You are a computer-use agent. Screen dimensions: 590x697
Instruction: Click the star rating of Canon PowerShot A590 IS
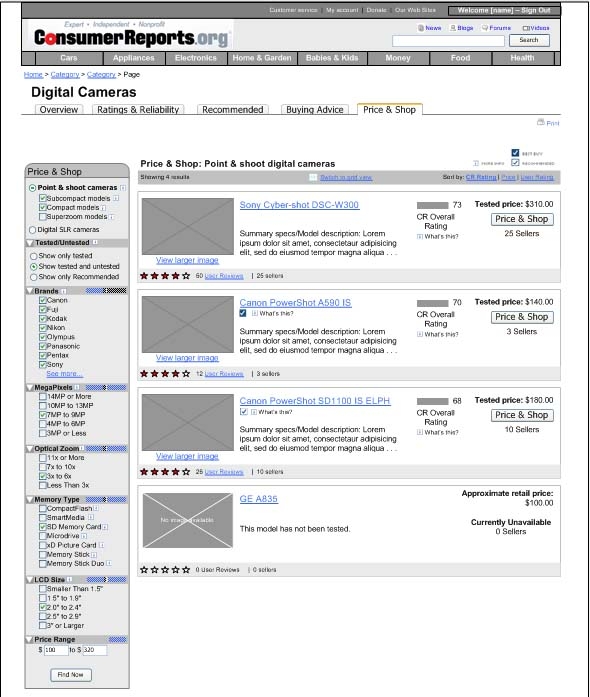coord(165,374)
